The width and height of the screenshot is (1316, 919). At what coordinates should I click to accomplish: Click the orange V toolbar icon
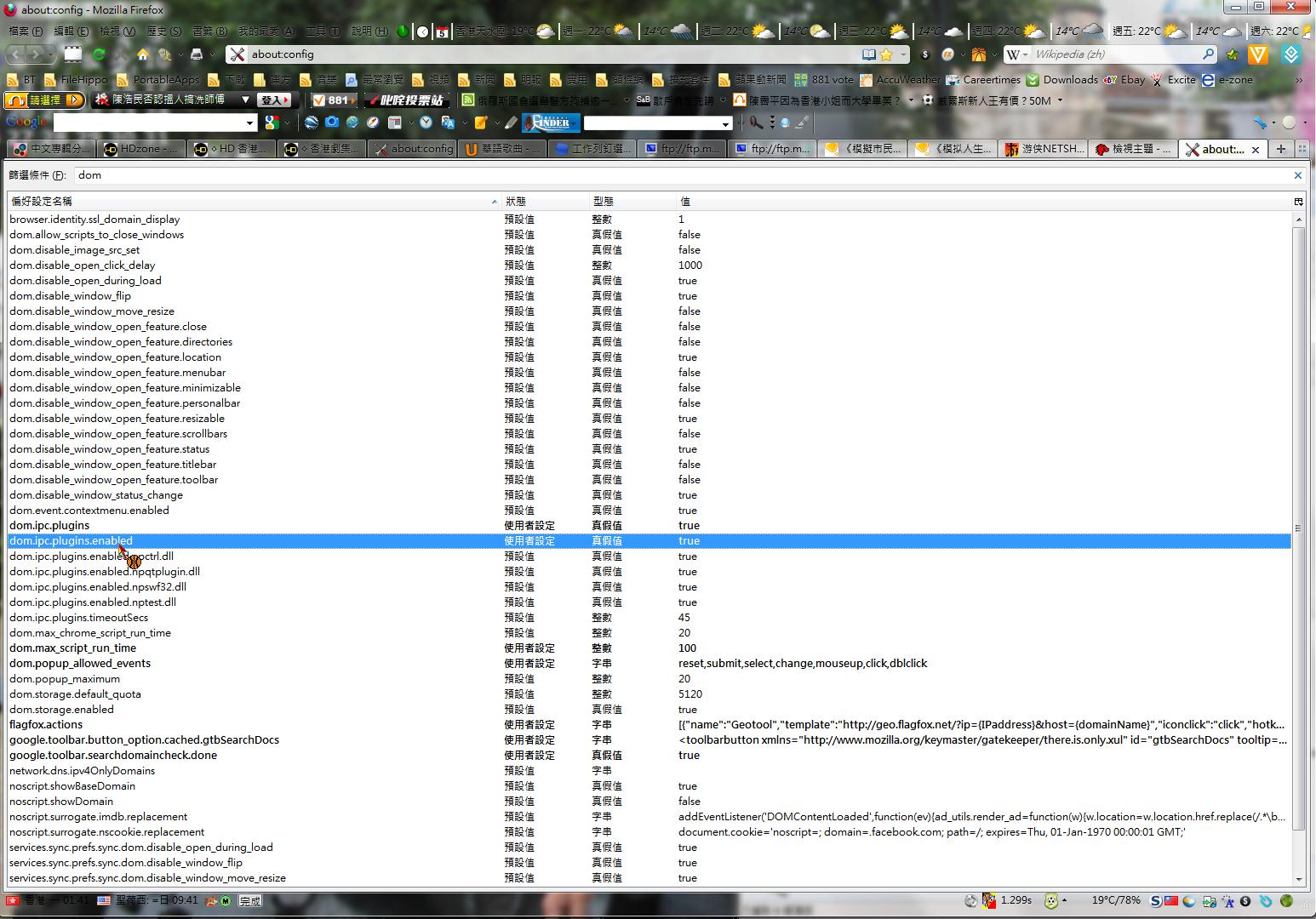pyautogui.click(x=1257, y=54)
